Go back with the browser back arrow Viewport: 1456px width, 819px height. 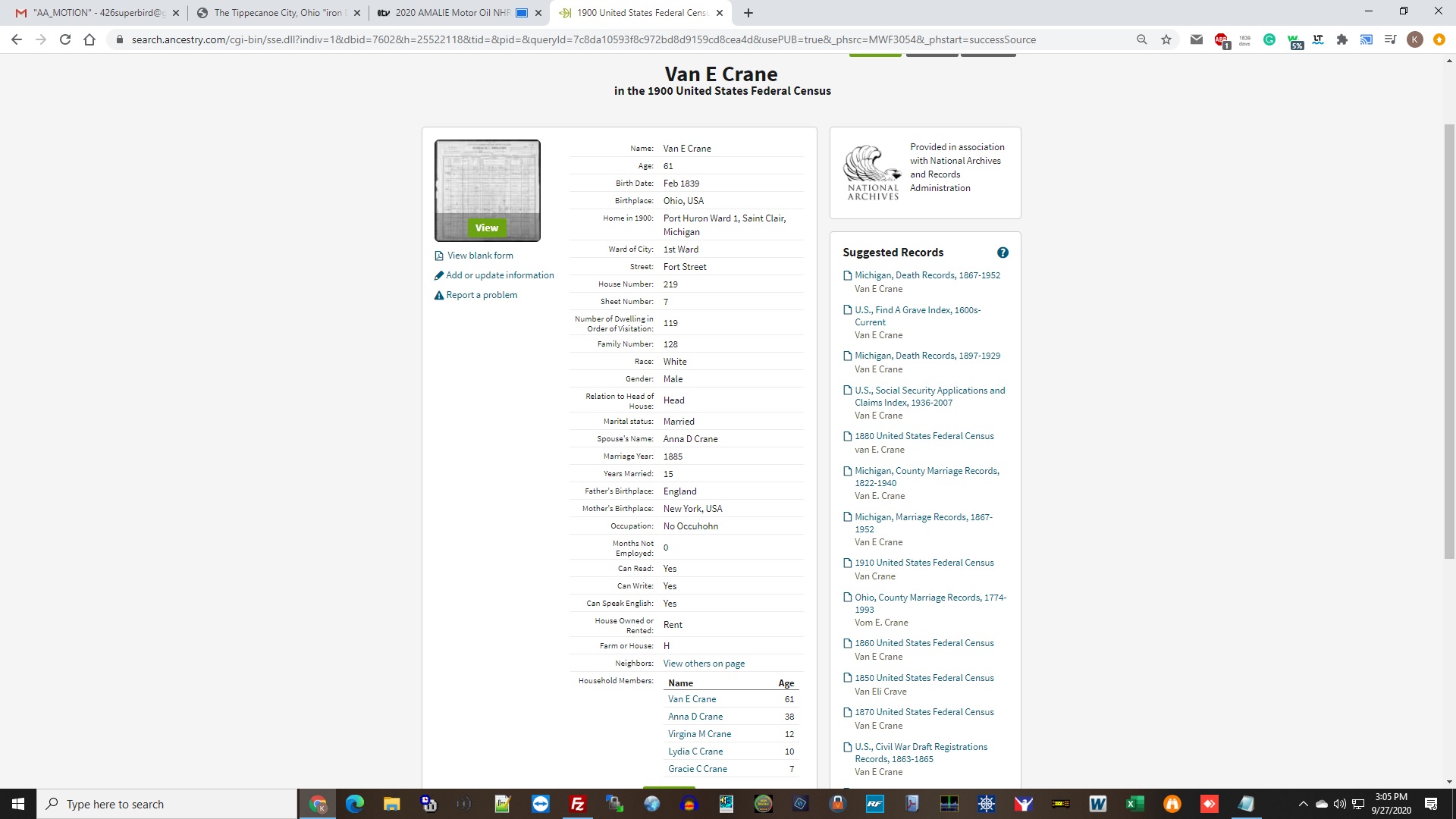pos(17,39)
